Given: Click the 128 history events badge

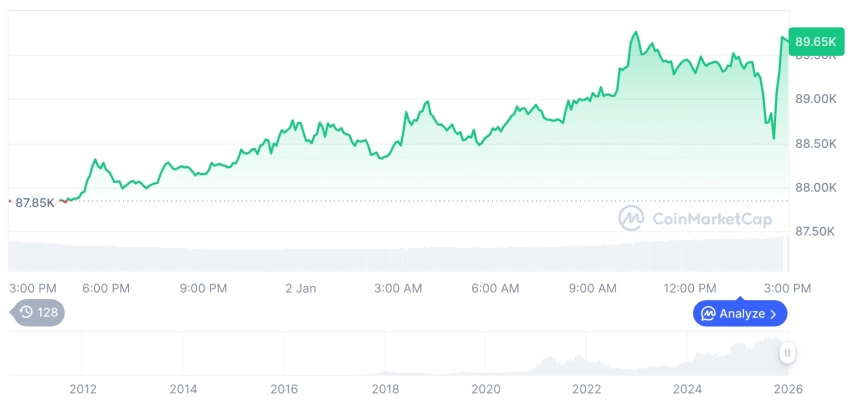Looking at the screenshot, I should click(38, 313).
